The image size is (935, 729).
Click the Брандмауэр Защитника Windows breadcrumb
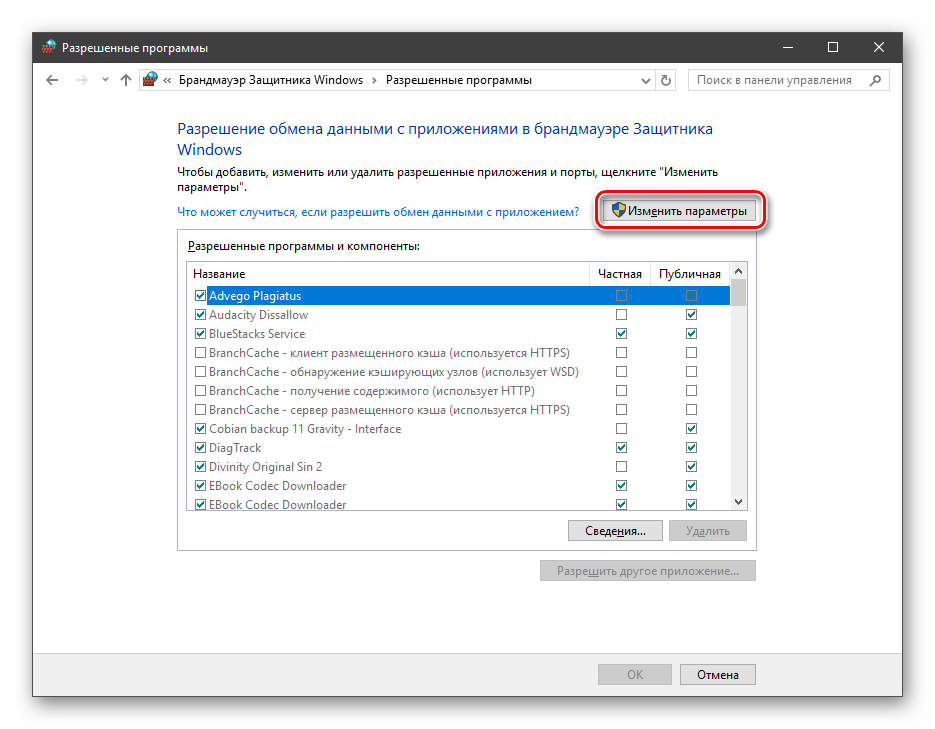270,80
